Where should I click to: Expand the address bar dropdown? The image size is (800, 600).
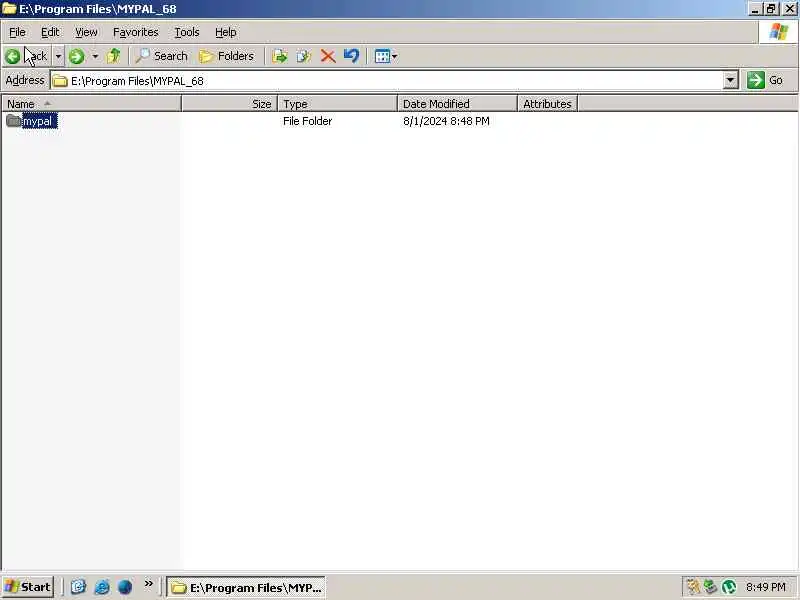731,81
